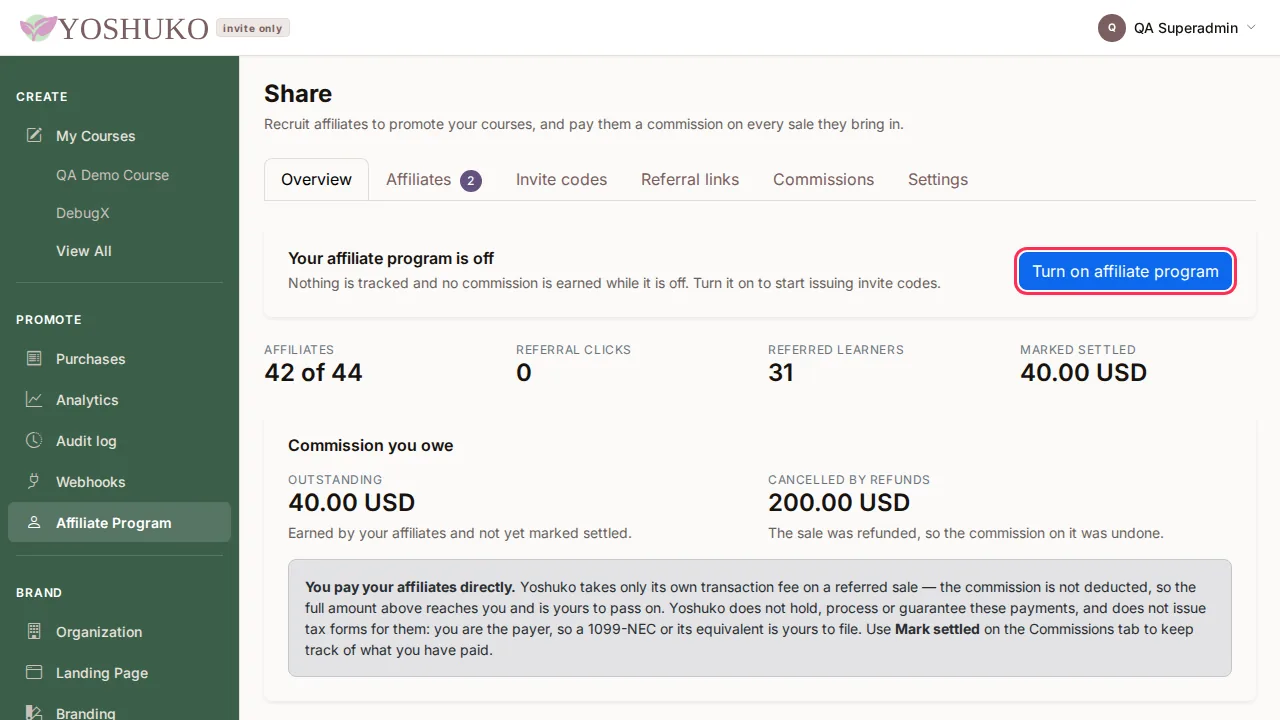The image size is (1280, 720).
Task: Click the Branding icon in sidebar
Action: click(34, 712)
